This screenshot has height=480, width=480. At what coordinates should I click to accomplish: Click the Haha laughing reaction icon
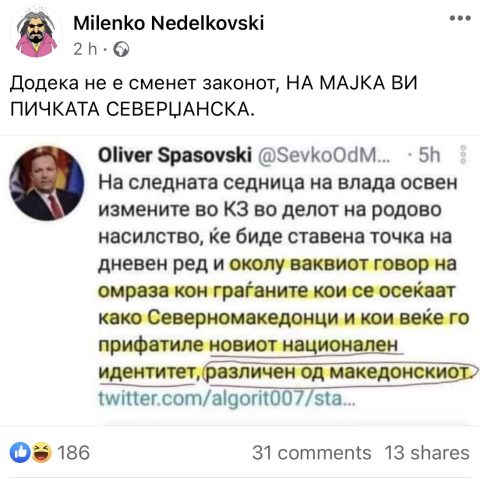click(x=42, y=453)
